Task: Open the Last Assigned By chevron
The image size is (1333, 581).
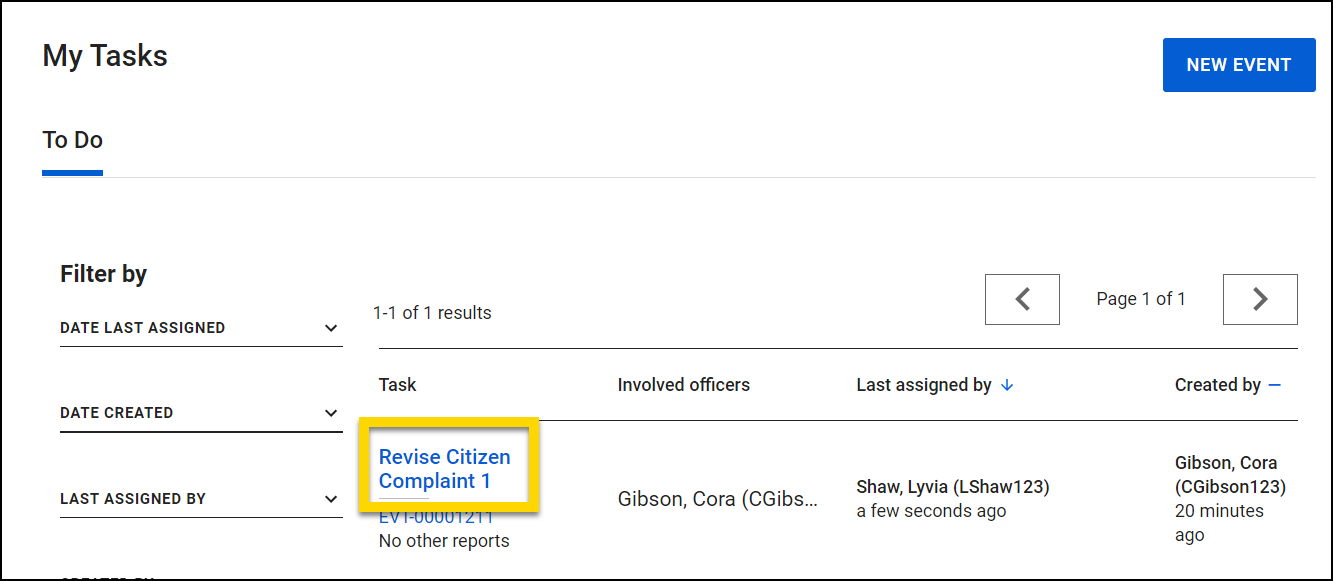Action: [330, 498]
